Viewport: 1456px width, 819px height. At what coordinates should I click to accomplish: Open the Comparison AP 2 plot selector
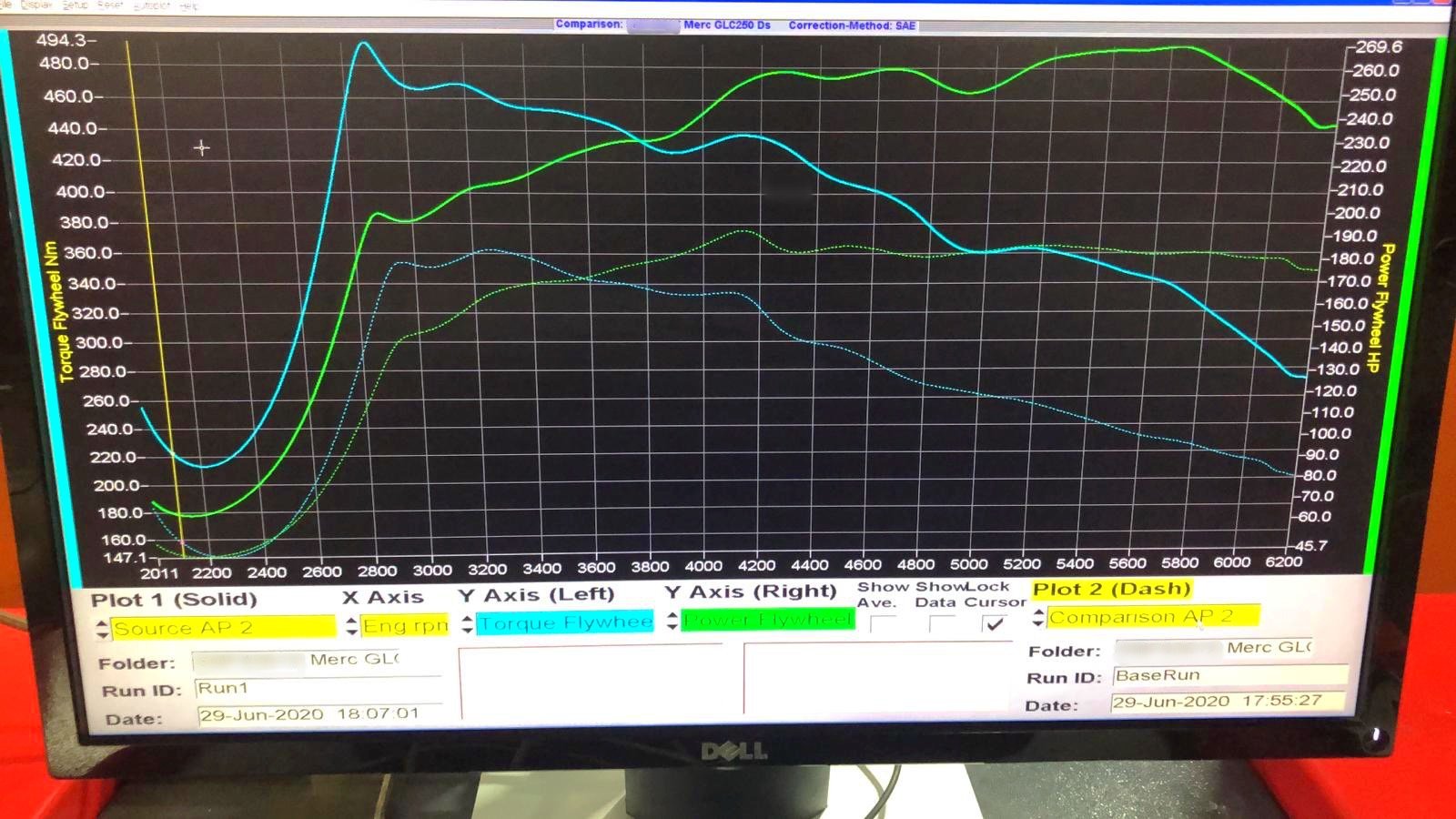1154,616
